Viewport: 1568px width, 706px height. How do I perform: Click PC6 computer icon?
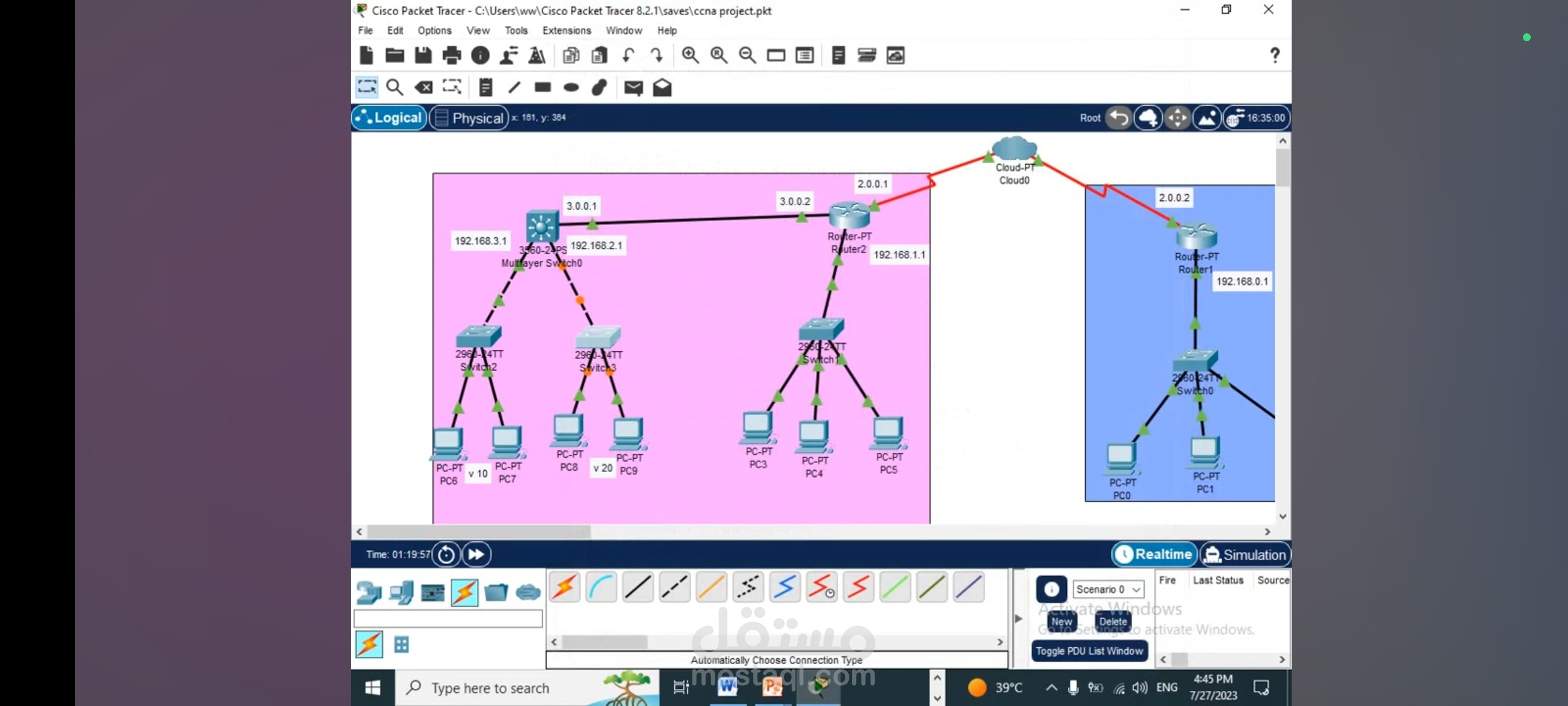pyautogui.click(x=448, y=444)
